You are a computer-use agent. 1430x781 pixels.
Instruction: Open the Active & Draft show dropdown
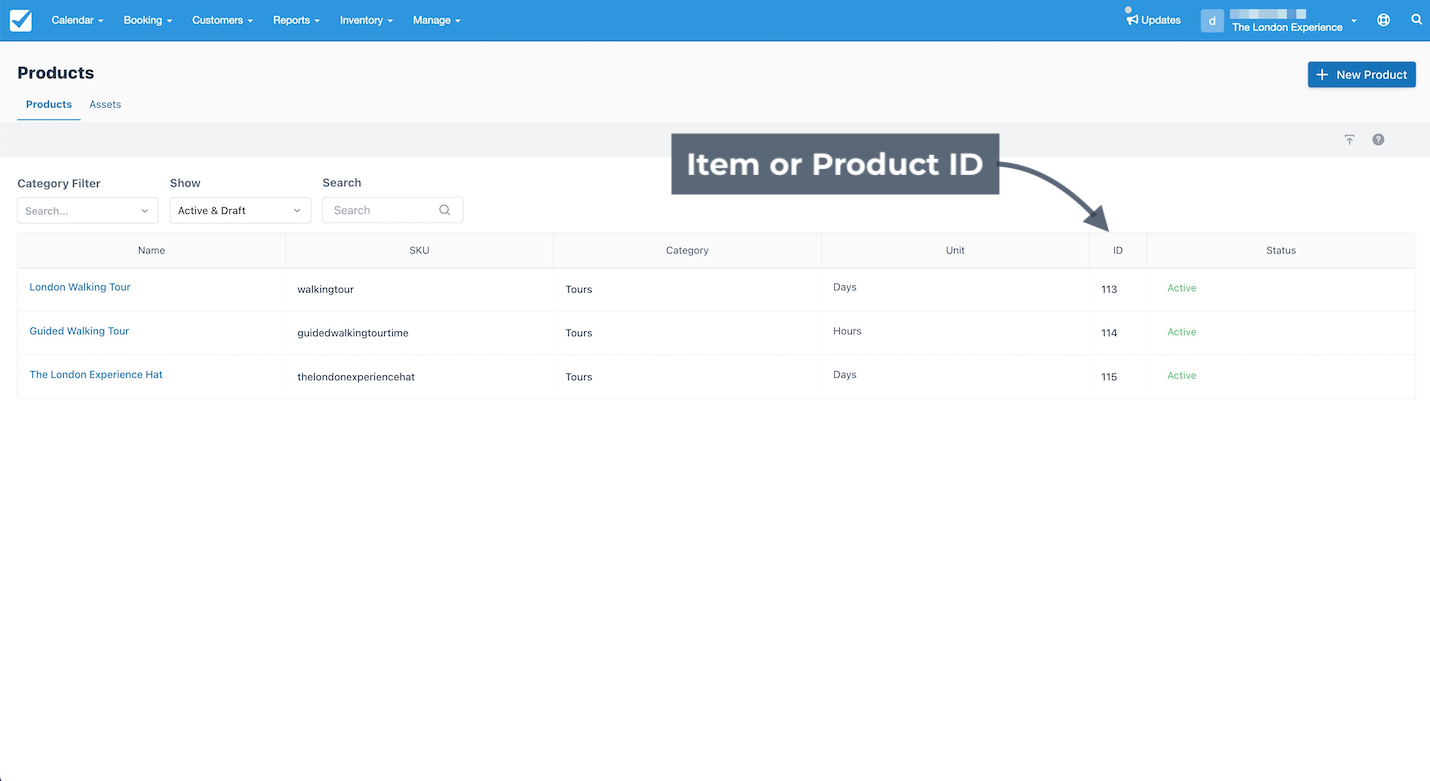(240, 210)
